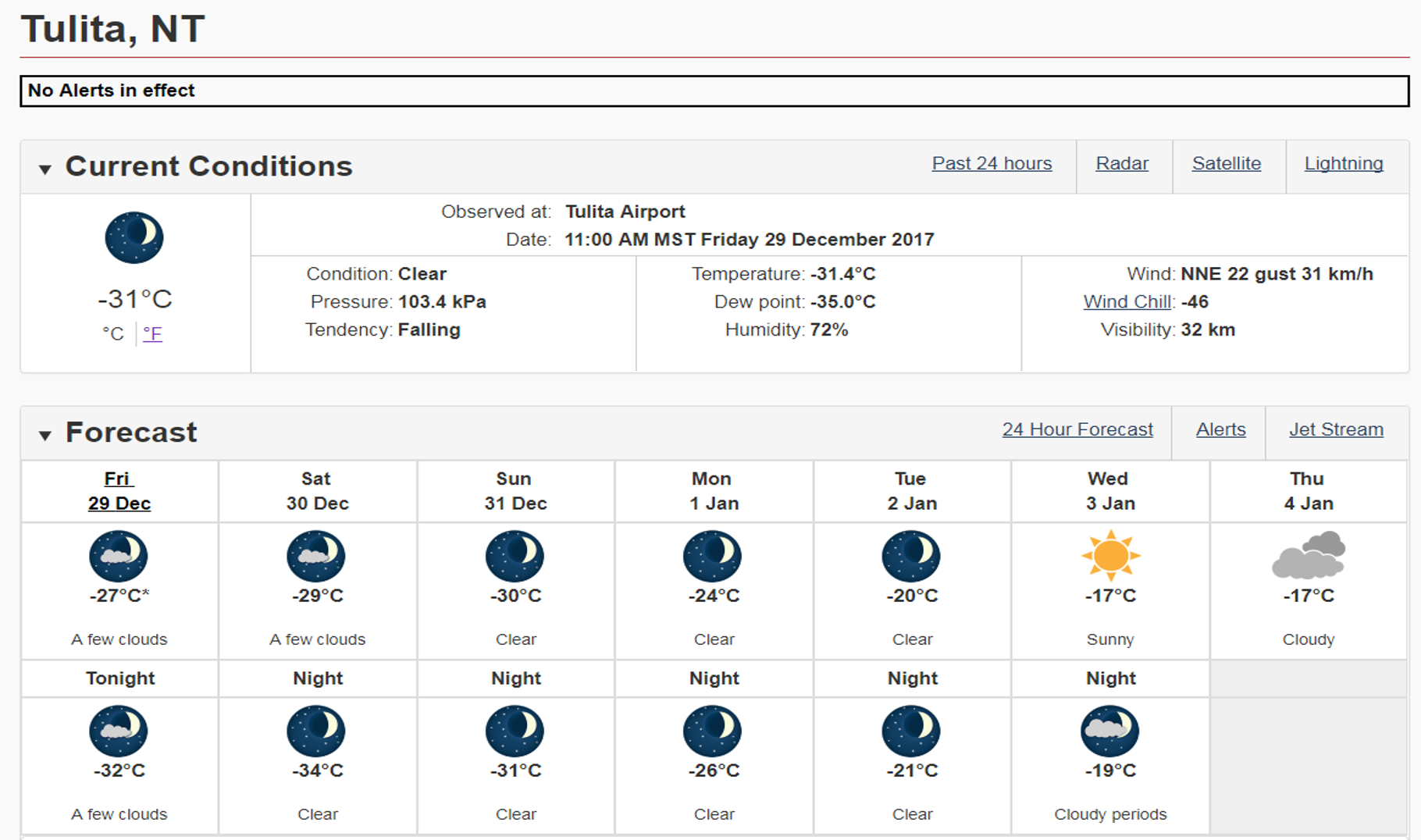The width and height of the screenshot is (1421, 840).
Task: Collapse the Forecast section
Action: [45, 435]
